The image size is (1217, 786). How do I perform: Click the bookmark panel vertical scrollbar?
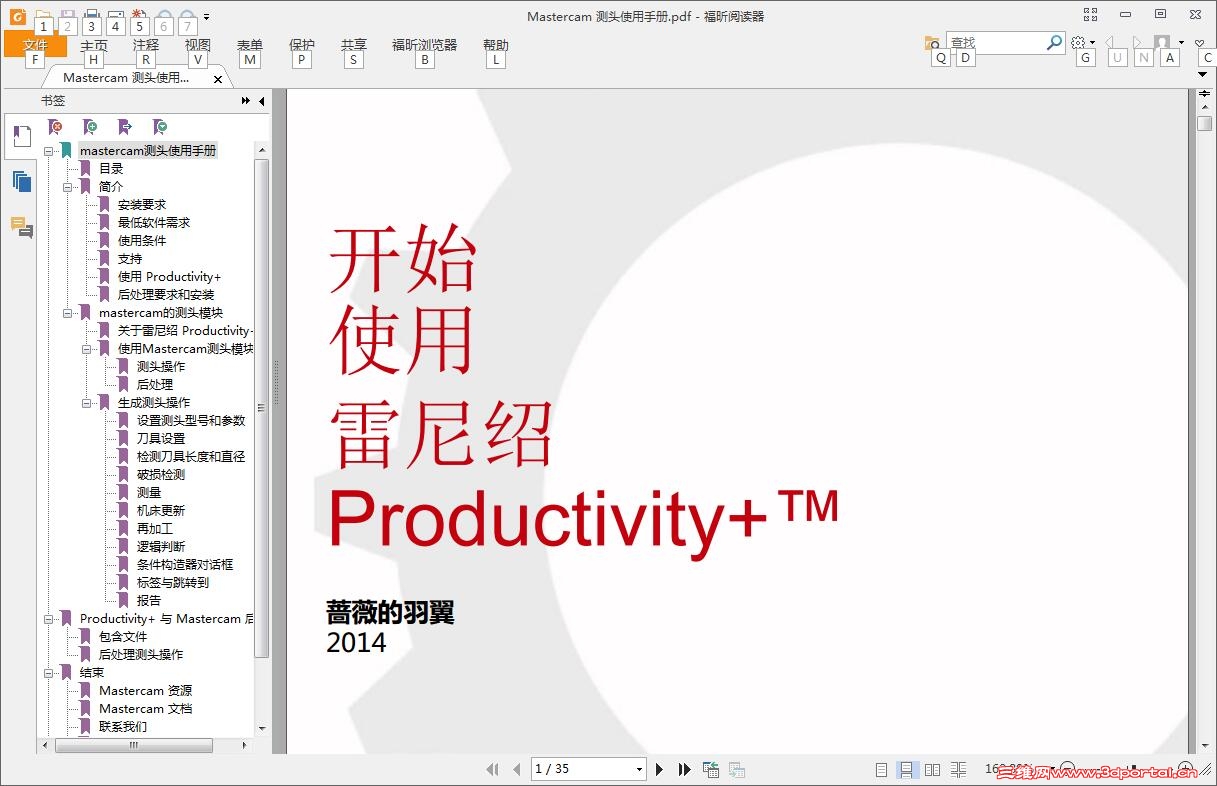[x=262, y=407]
